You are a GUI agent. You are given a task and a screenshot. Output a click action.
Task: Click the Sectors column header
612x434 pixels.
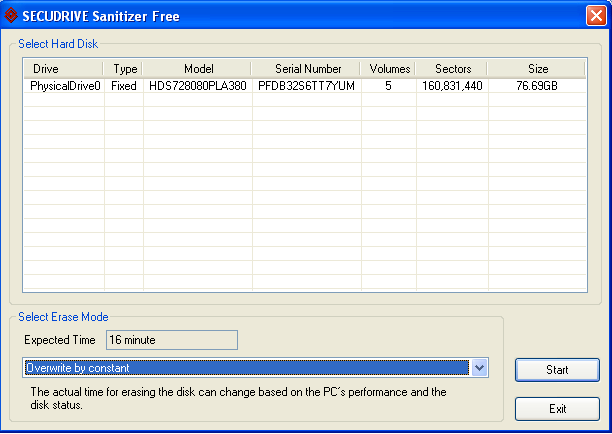pyautogui.click(x=452, y=69)
